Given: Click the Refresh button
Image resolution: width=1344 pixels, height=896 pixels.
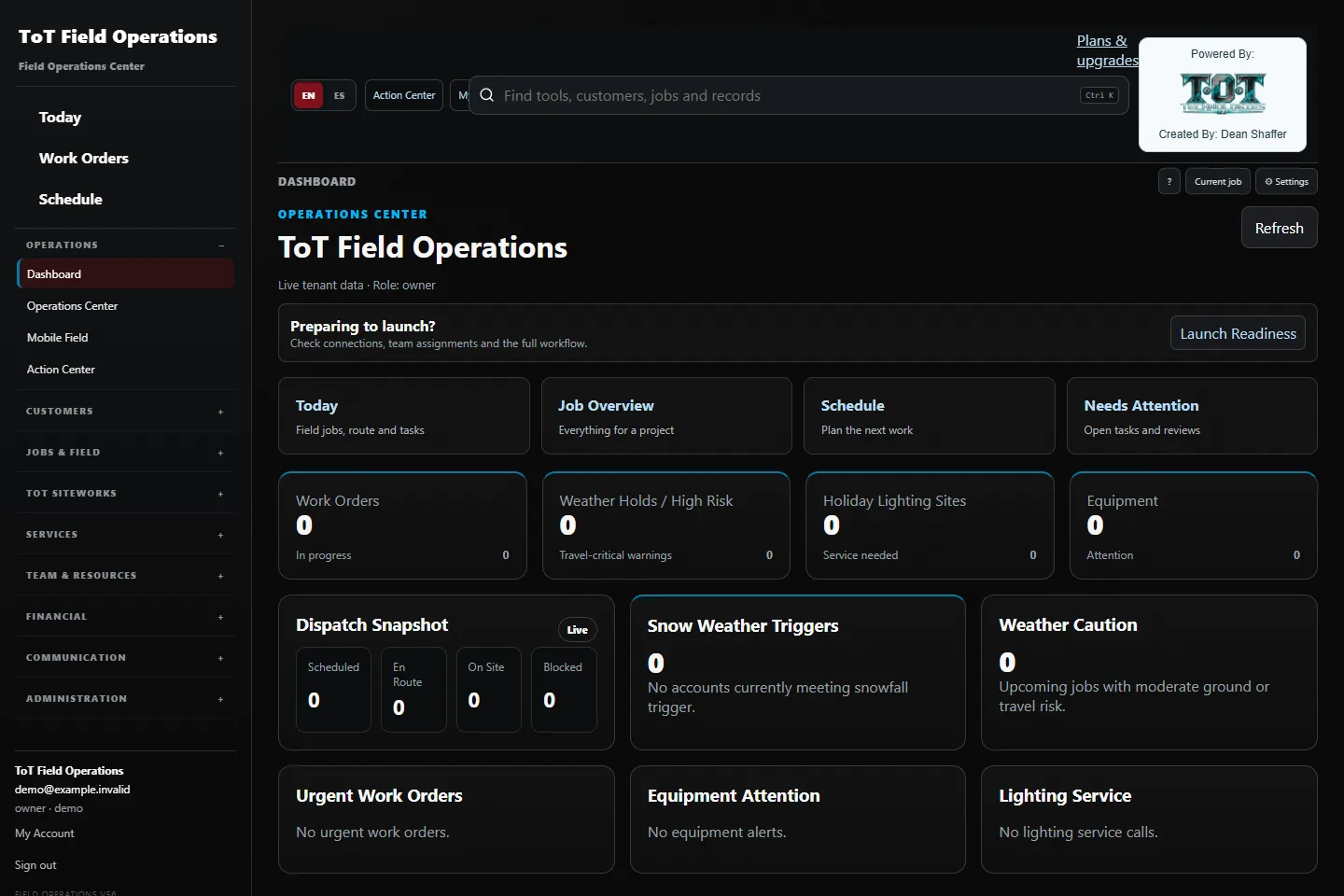Looking at the screenshot, I should (x=1280, y=228).
